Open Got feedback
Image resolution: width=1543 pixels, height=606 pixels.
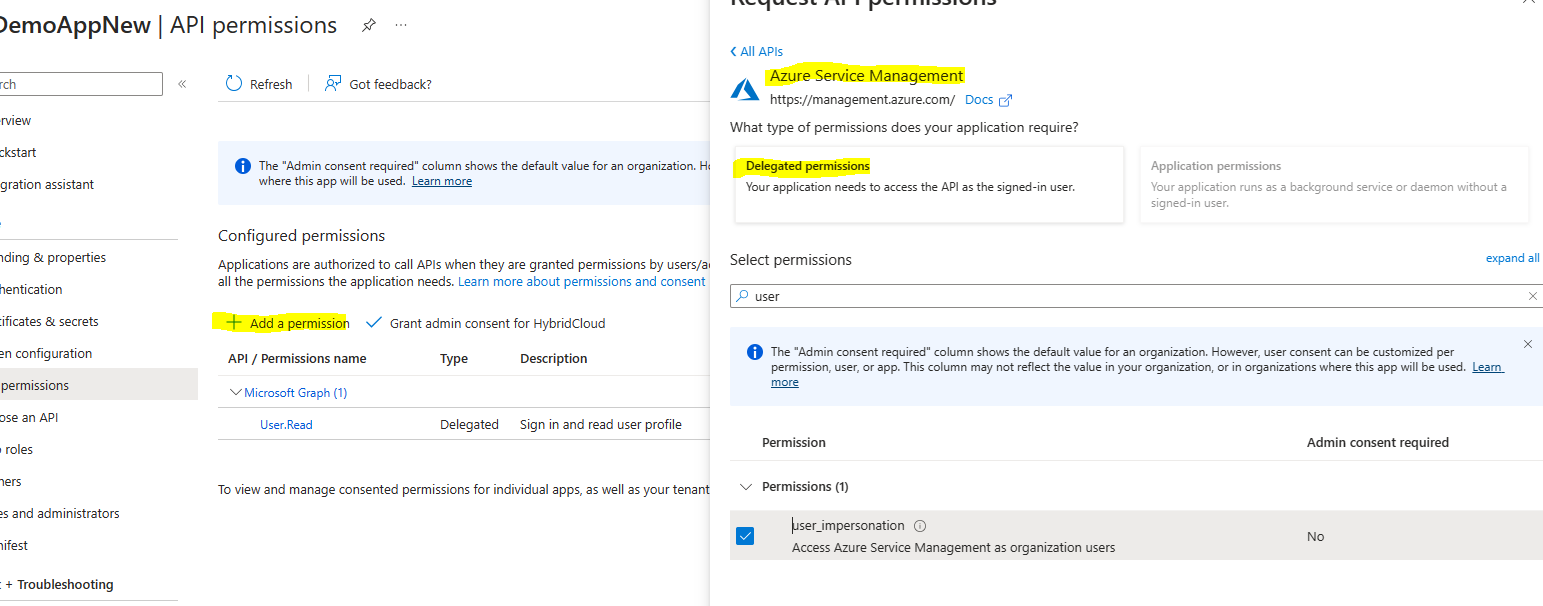tap(379, 84)
